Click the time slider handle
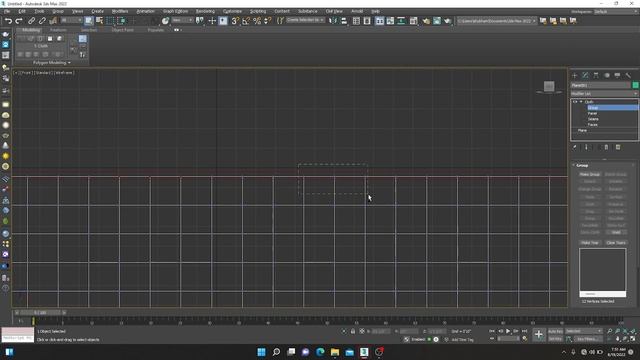The image size is (640, 360). click(x=40, y=313)
